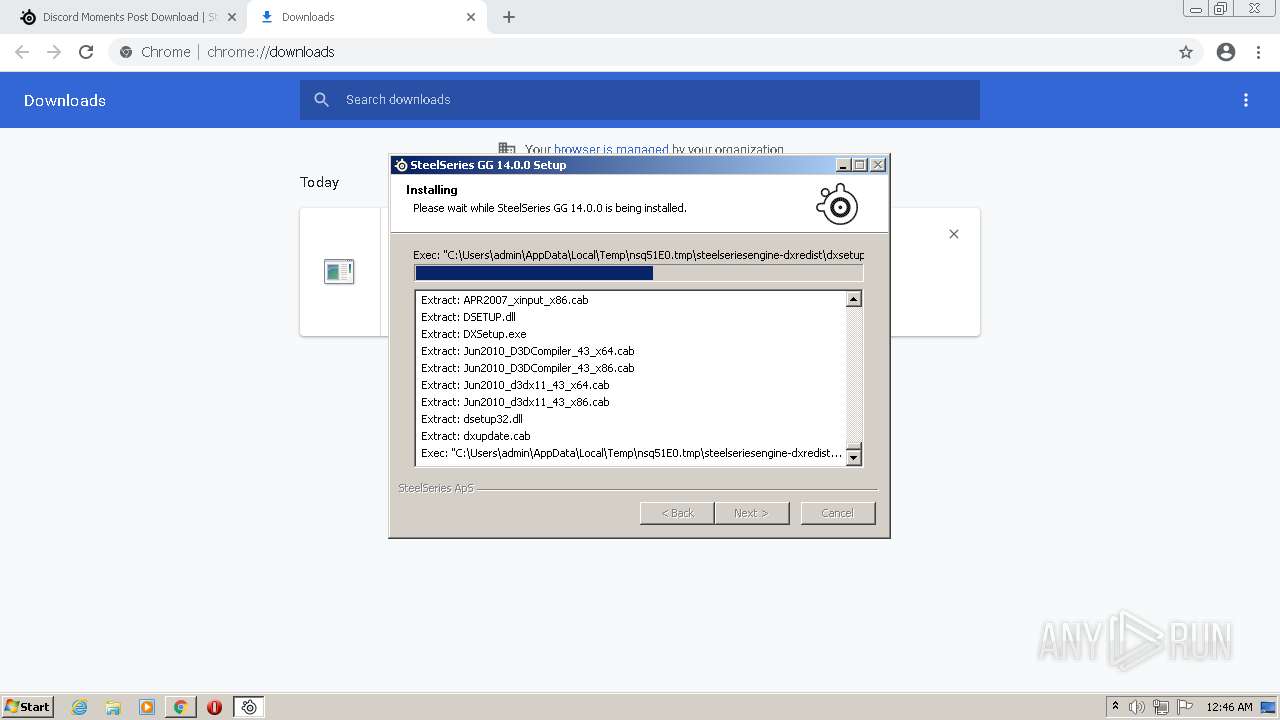Screen dimensions: 1280x720
Task: Bookmark this page with the star icon
Action: pyautogui.click(x=1186, y=52)
